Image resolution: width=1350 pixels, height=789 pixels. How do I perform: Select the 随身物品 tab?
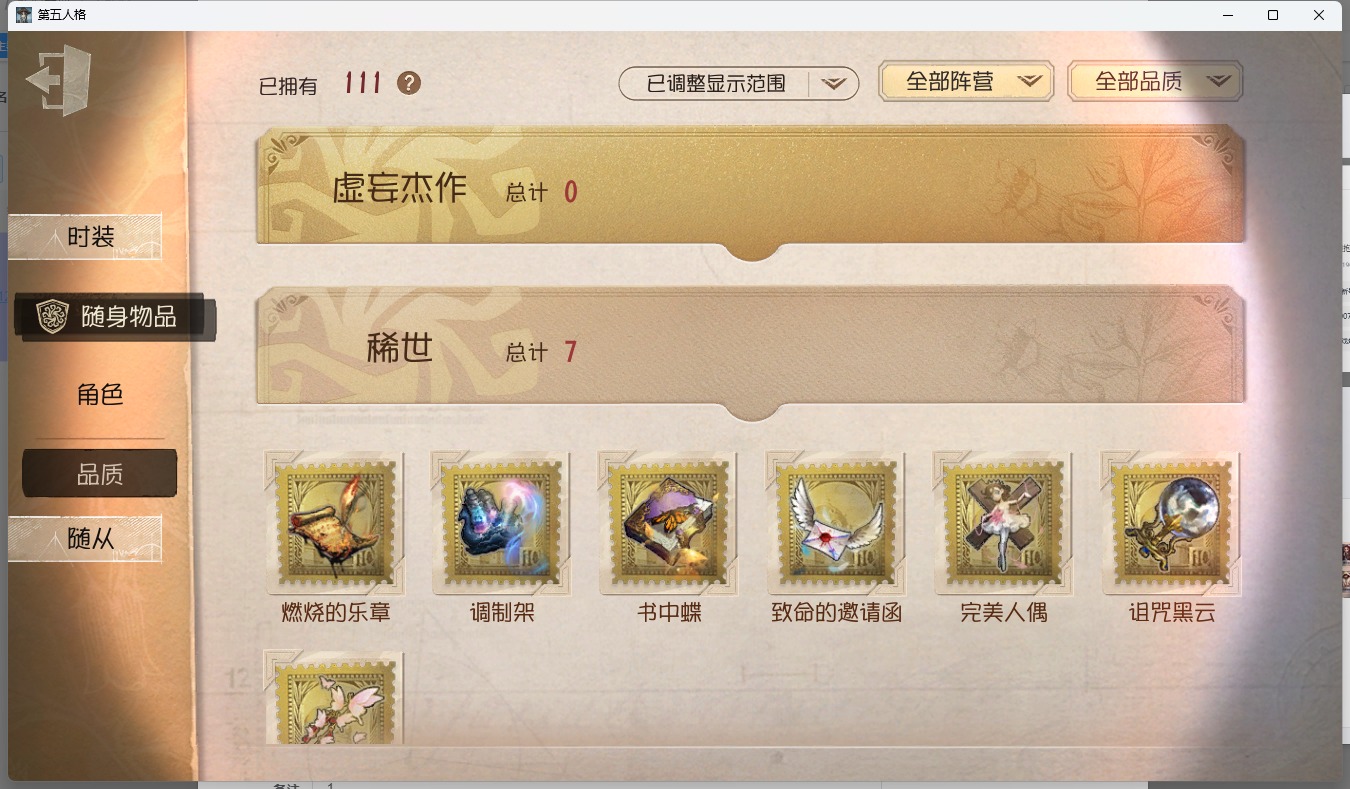[x=116, y=317]
